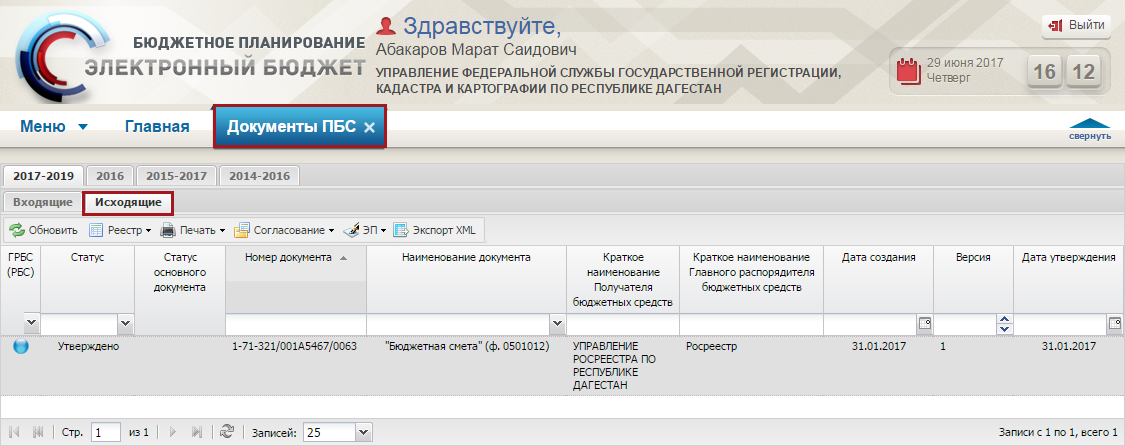1125x446 pixels.
Task: Select the 2017-2019 period tab
Action: [44, 176]
